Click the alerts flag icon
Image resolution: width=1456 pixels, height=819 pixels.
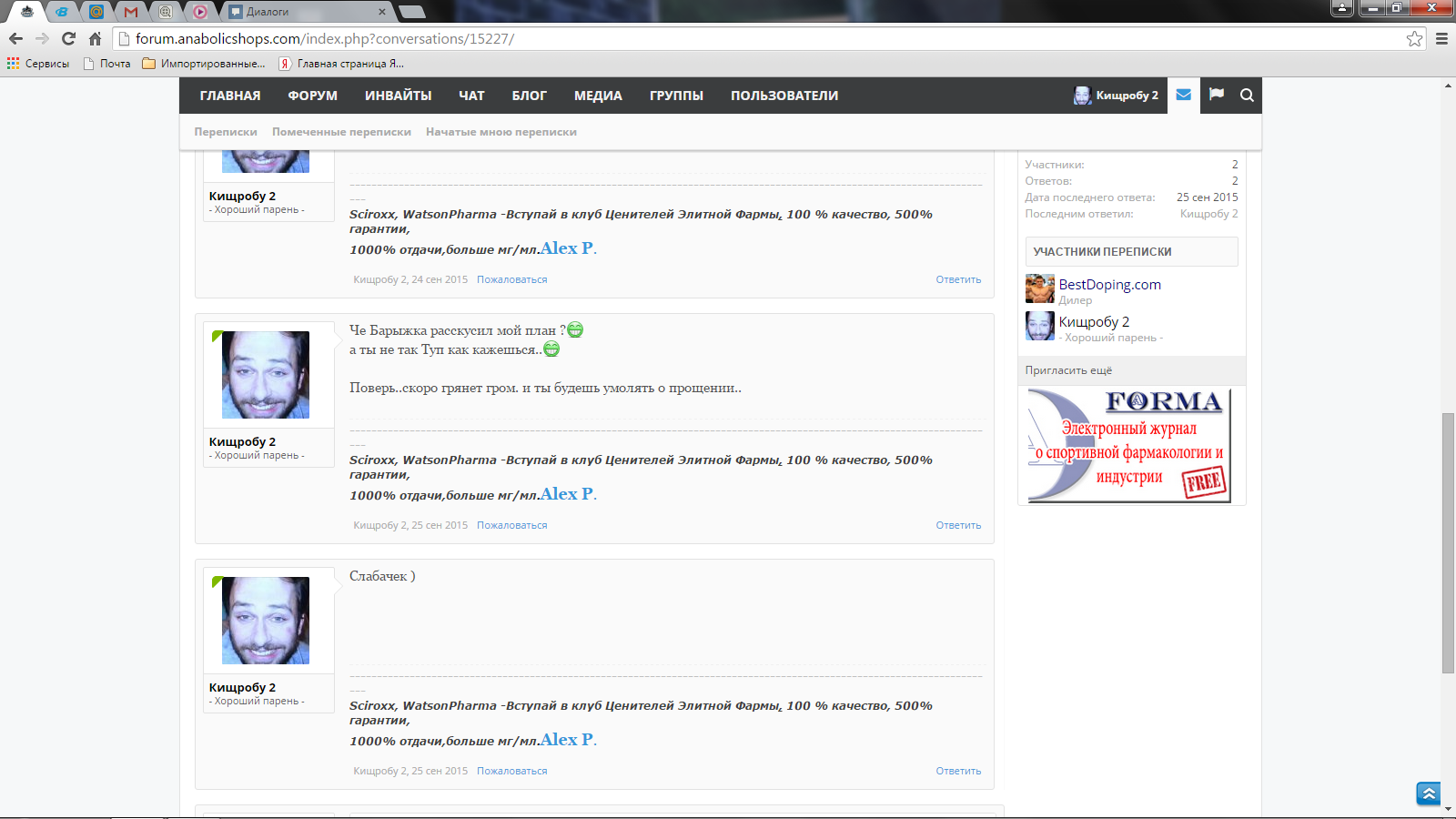(x=1217, y=95)
